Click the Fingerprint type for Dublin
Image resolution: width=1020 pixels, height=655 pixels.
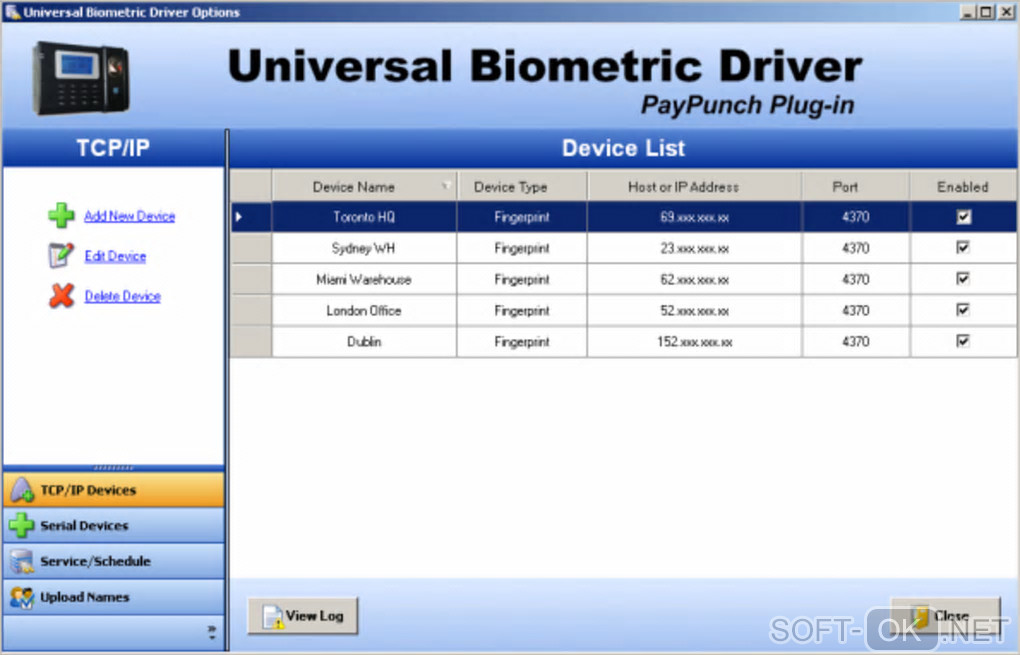pyautogui.click(x=522, y=341)
